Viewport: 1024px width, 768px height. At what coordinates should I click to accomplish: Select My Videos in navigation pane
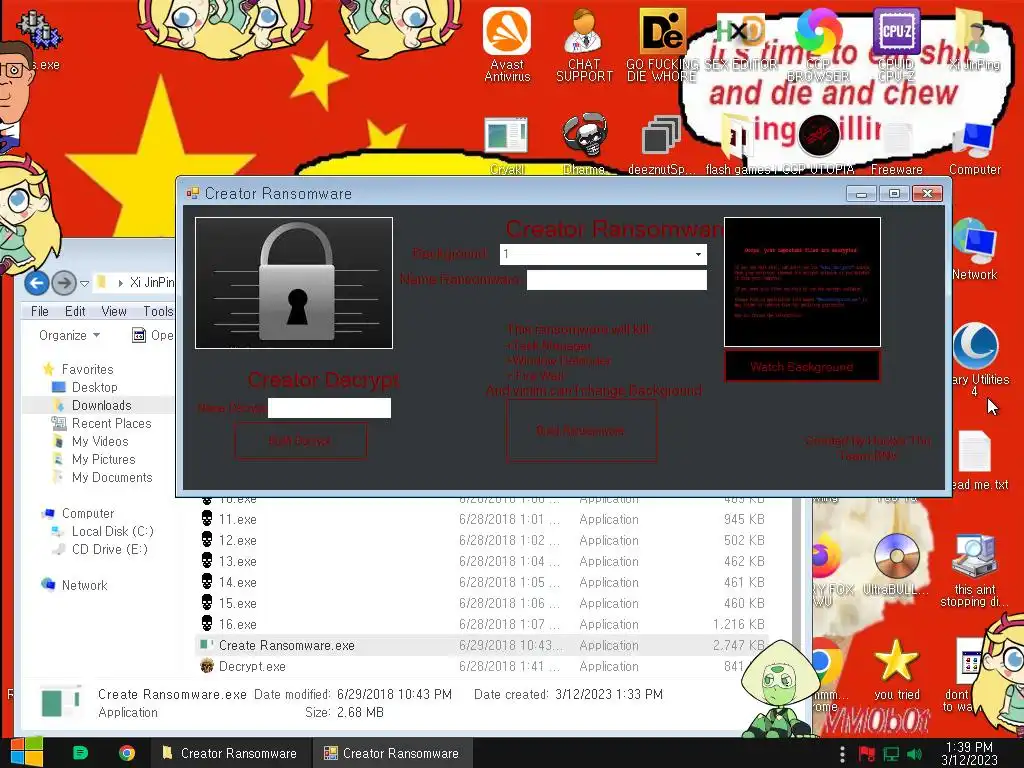[x=100, y=441]
